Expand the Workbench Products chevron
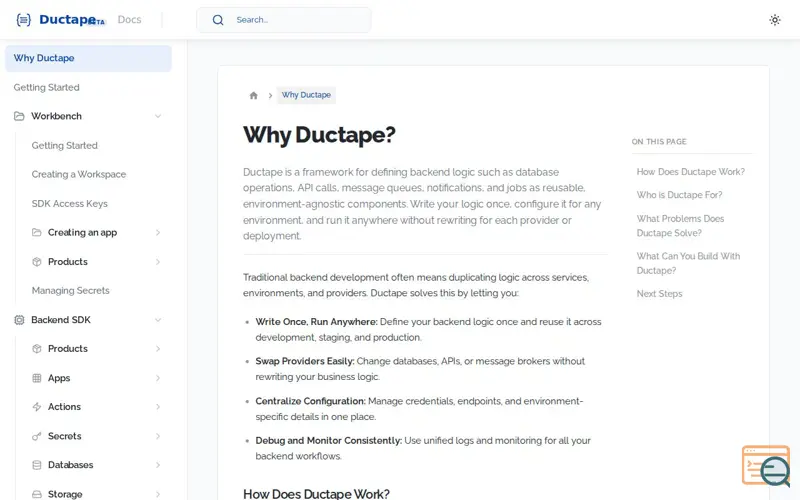800x500 pixels. 158,262
